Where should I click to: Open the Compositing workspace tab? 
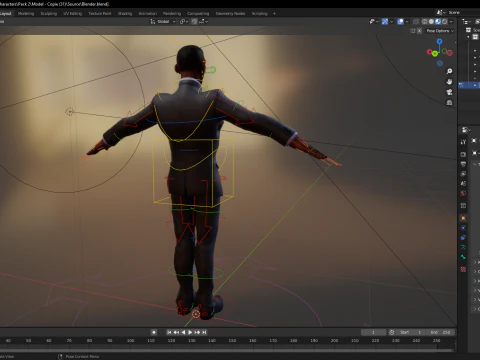click(x=198, y=14)
